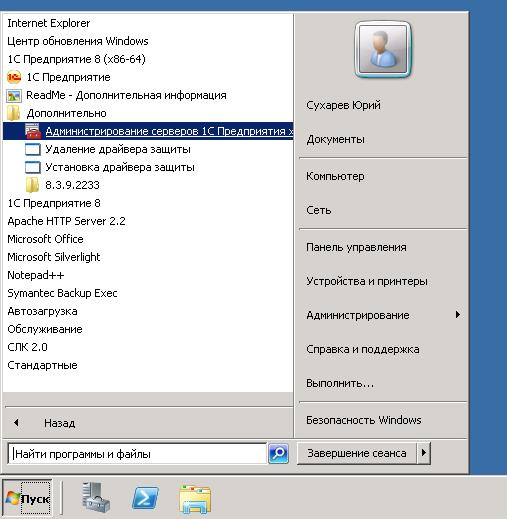
Task: Expand 1С Предприятие 8 folder
Action: point(54,203)
